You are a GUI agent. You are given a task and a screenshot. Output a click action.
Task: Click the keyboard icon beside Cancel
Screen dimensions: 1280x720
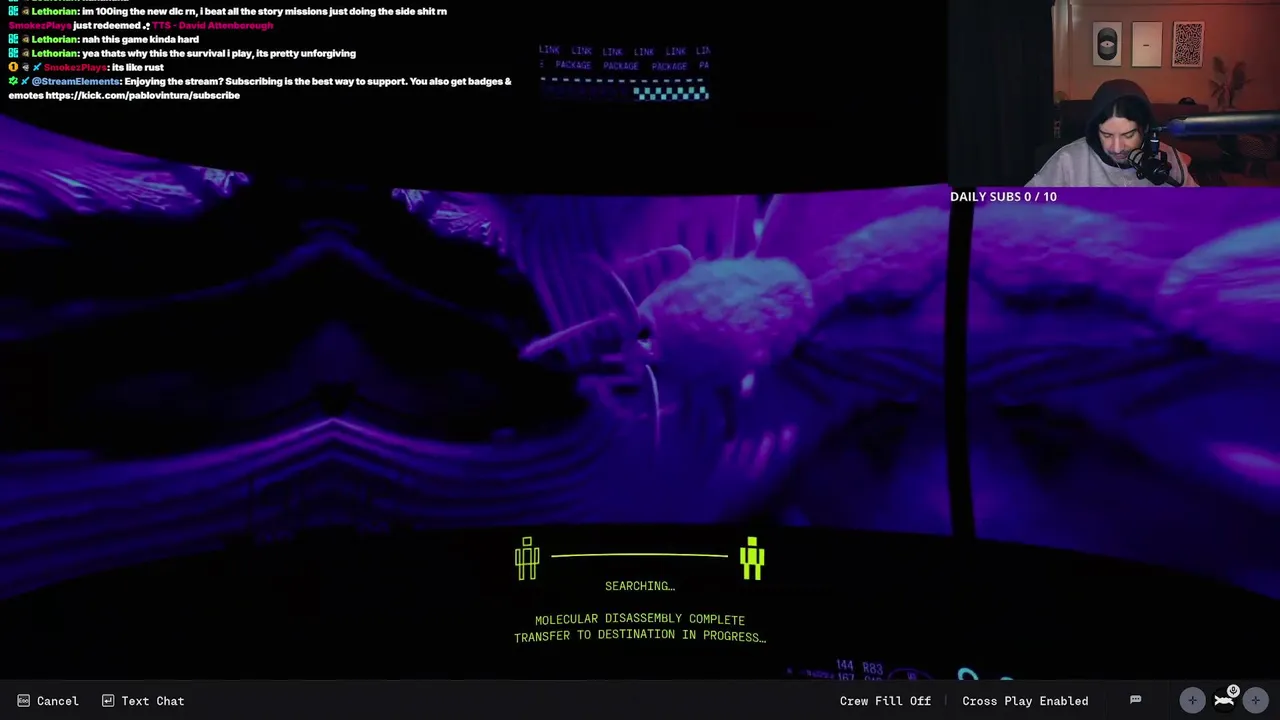pyautogui.click(x=23, y=701)
